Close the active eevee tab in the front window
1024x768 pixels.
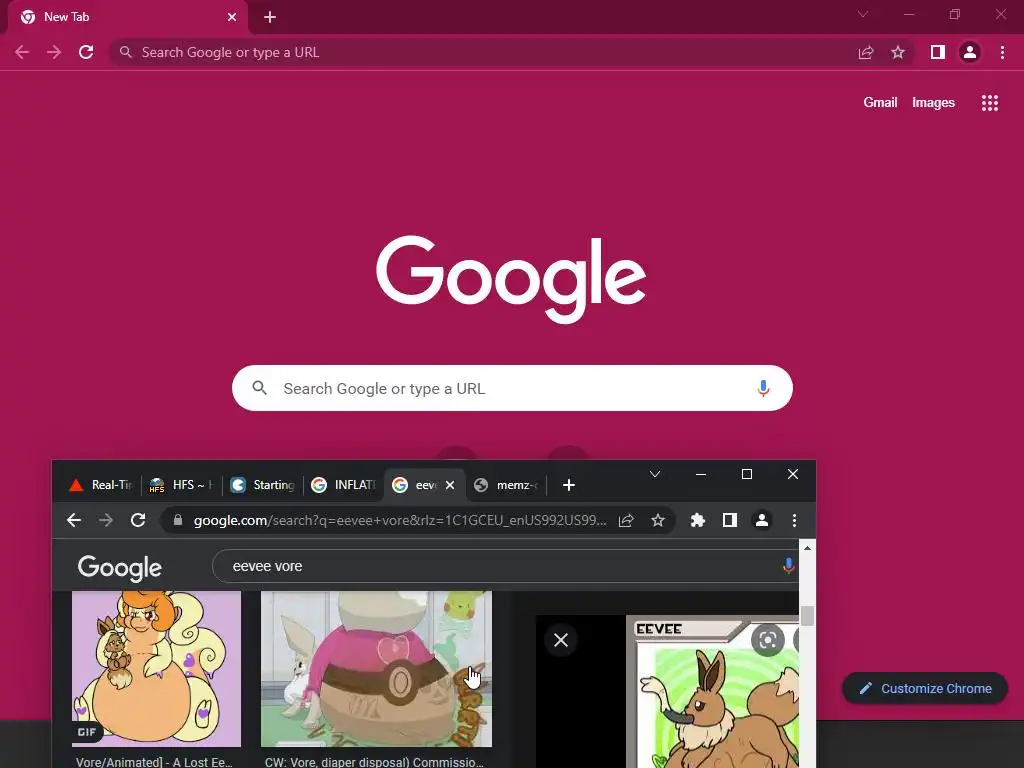click(x=450, y=485)
